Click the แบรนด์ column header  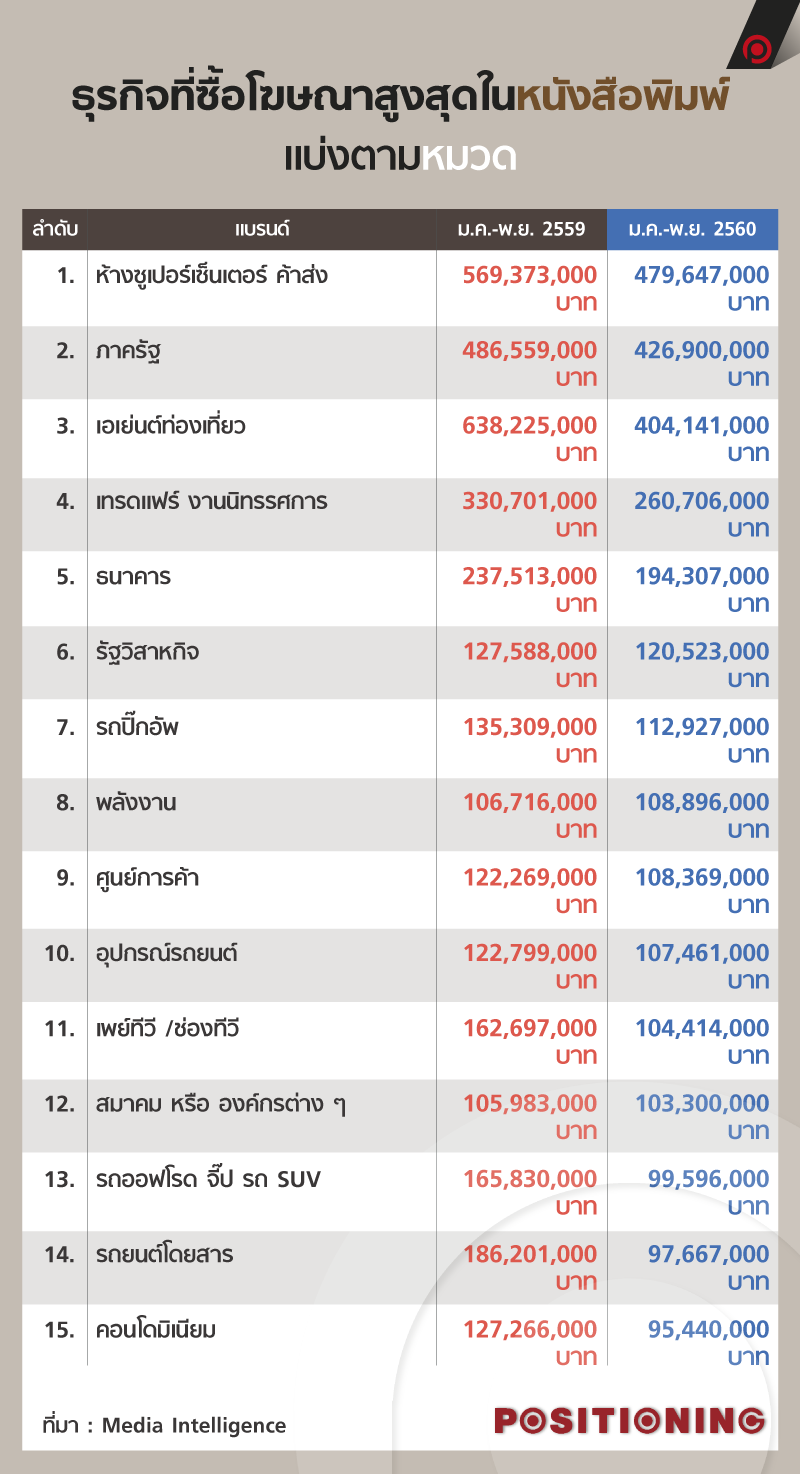coord(262,230)
